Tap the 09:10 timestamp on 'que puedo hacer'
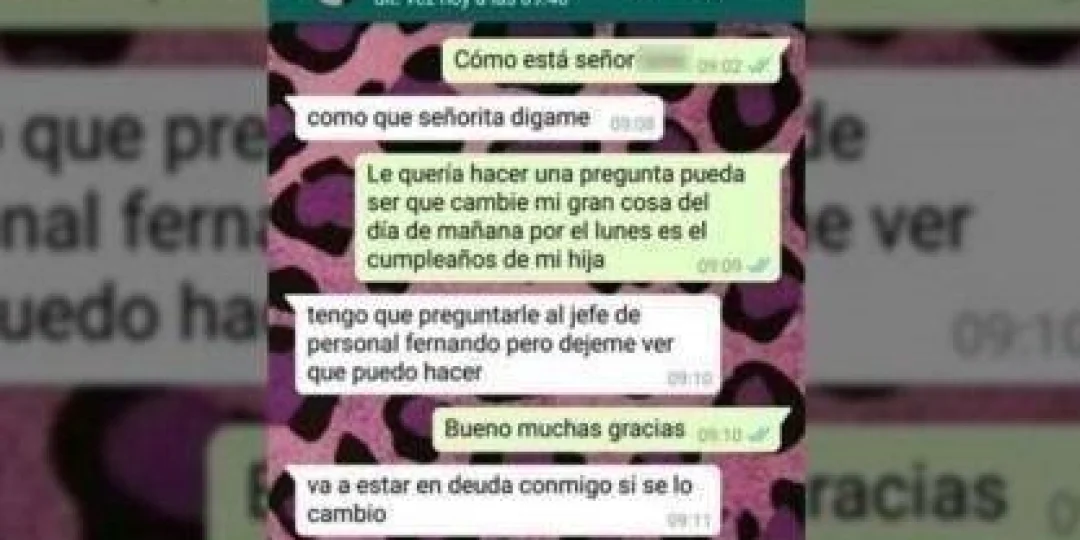This screenshot has height=540, width=1080. click(689, 379)
